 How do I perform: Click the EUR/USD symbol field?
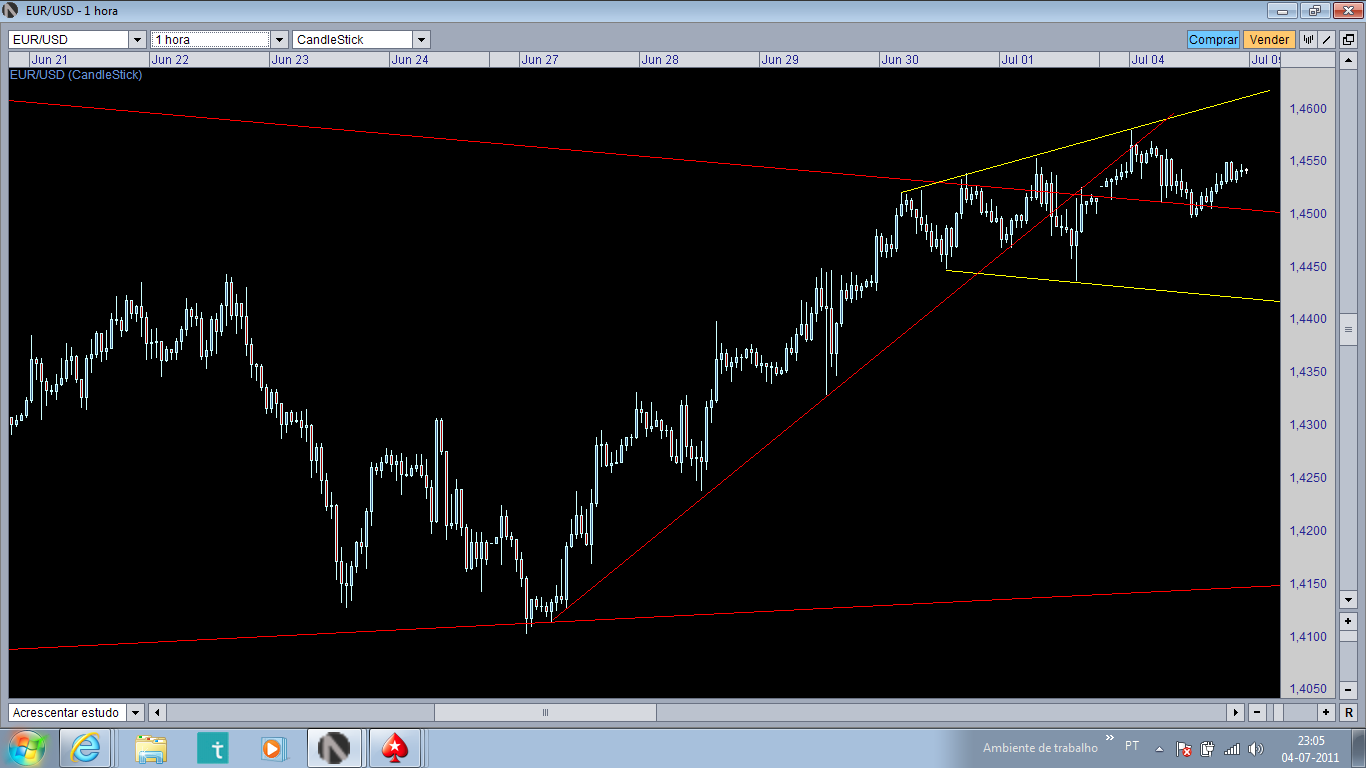(x=69, y=39)
